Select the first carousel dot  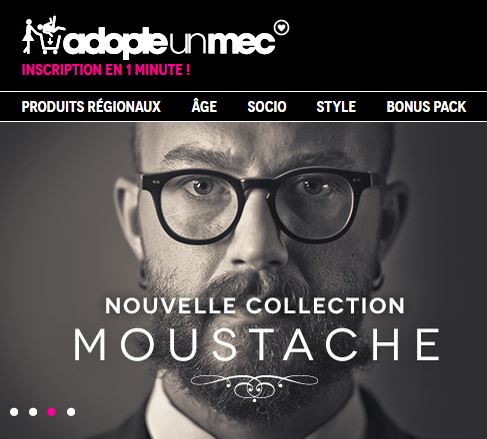(x=14, y=412)
